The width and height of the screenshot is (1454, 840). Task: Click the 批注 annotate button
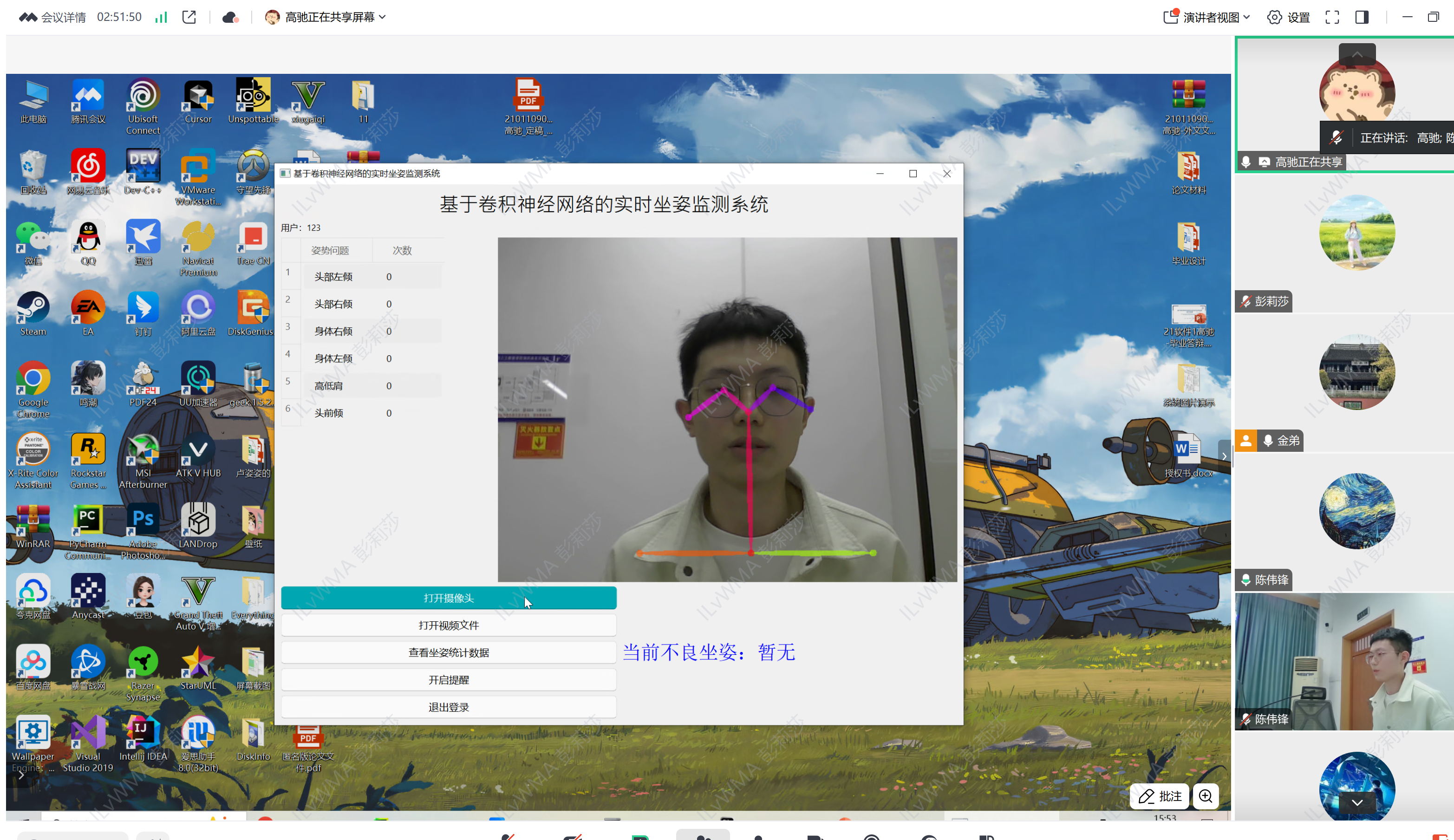[1160, 796]
